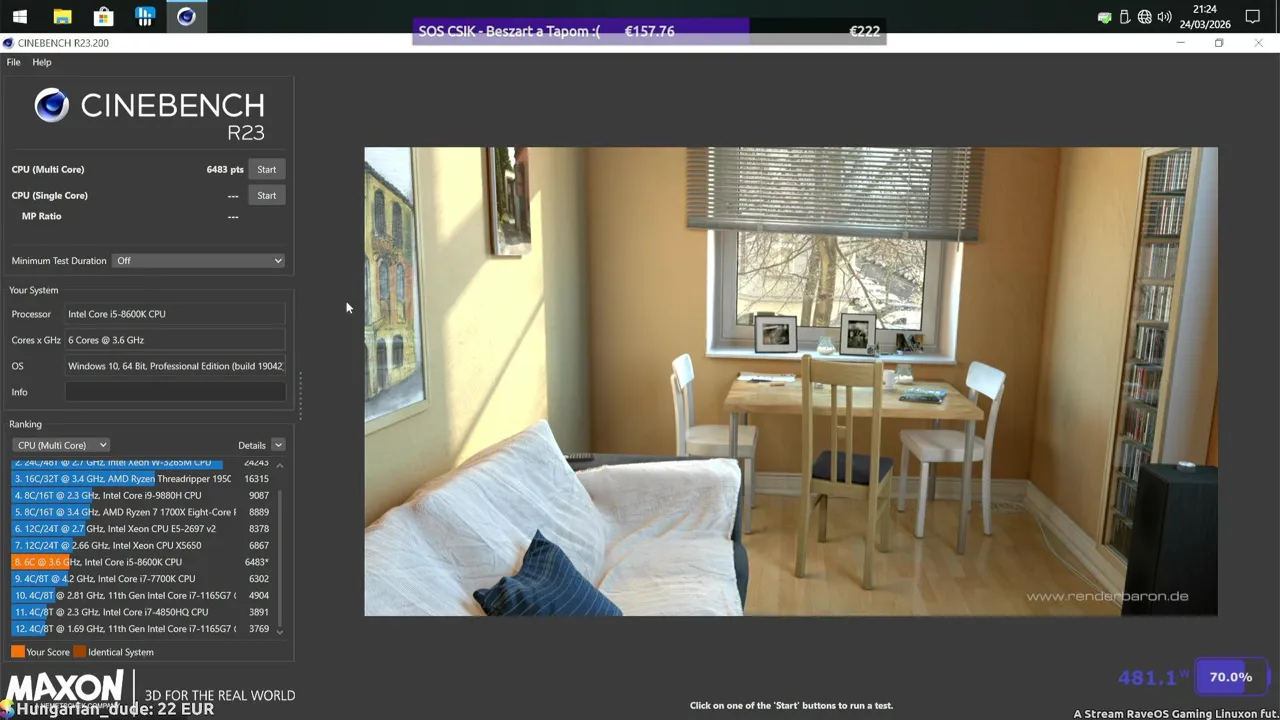This screenshot has width=1280, height=720.
Task: Select the Core i7-7700K ranking row
Action: click(x=141, y=579)
